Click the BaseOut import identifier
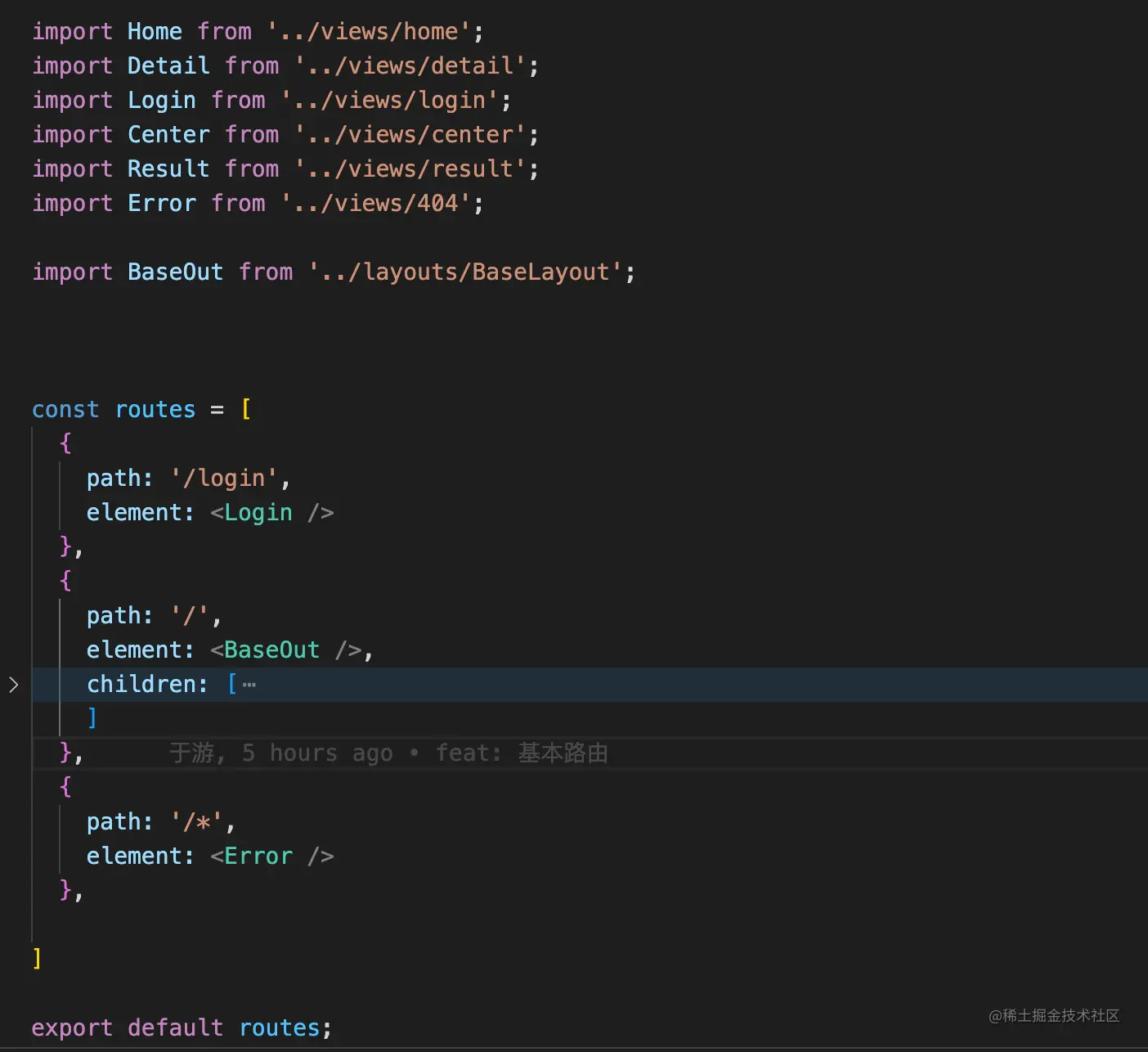The height and width of the screenshot is (1052, 1148). click(175, 272)
